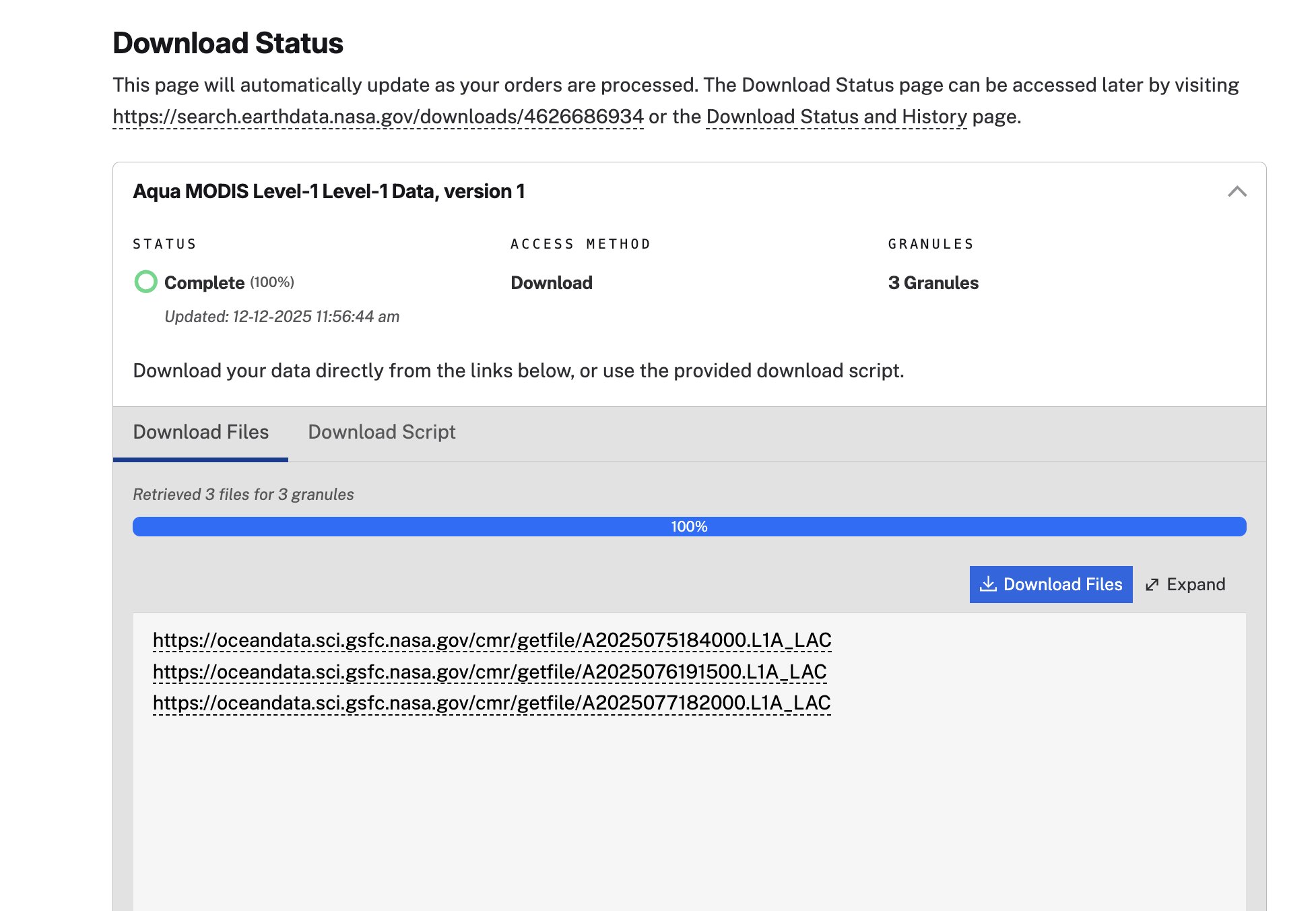Click the Updated timestamp text
The width and height of the screenshot is (1316, 911).
coord(282,316)
